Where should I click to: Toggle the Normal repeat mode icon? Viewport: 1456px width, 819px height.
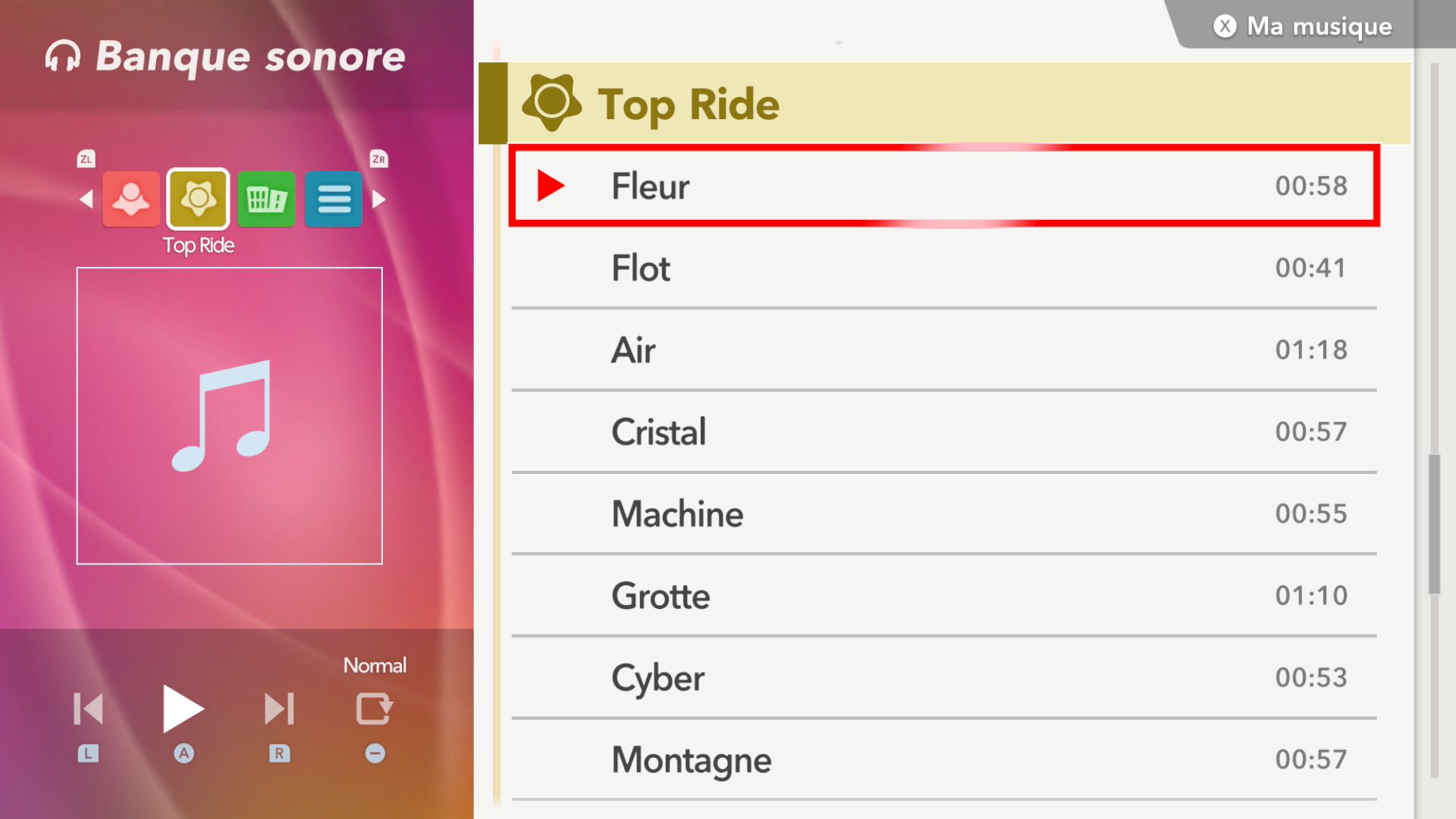[375, 709]
